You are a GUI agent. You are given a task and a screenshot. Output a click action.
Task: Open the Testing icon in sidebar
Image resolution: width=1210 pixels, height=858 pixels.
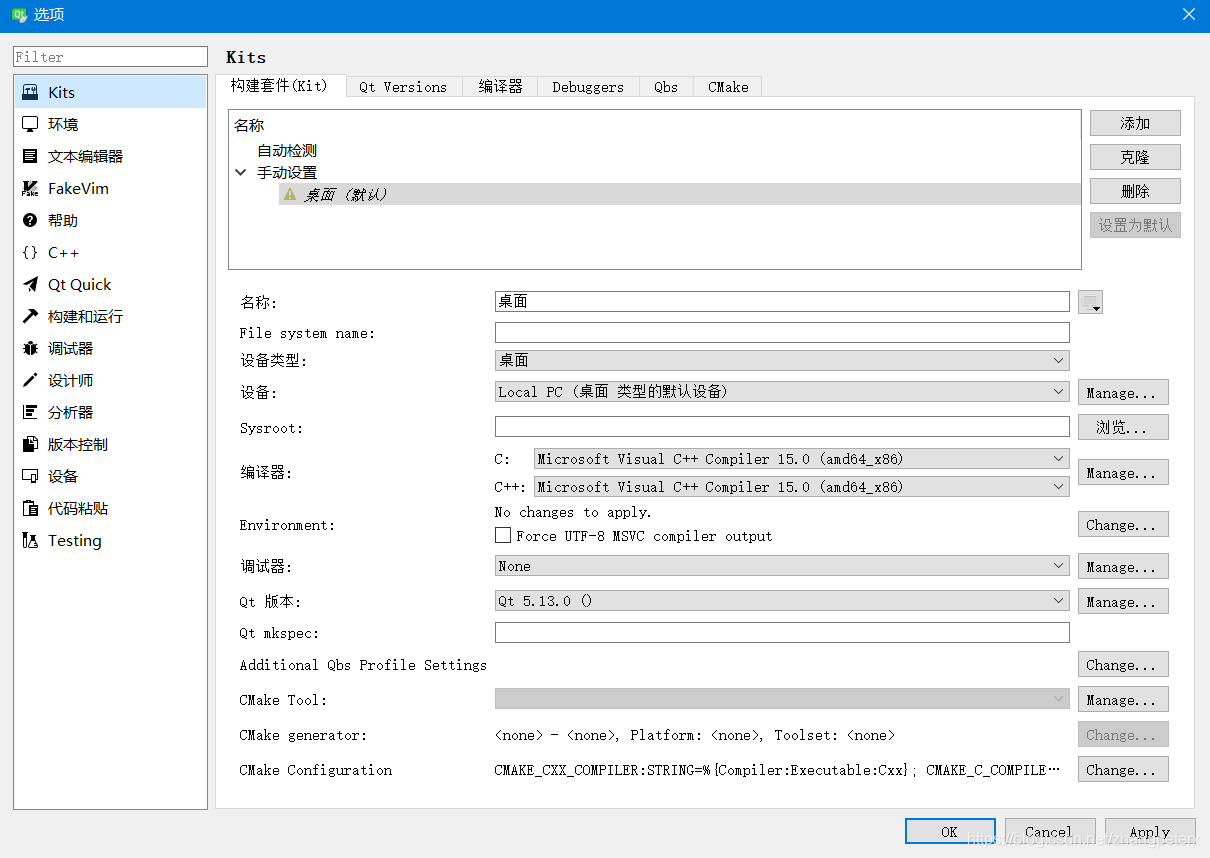tap(30, 540)
